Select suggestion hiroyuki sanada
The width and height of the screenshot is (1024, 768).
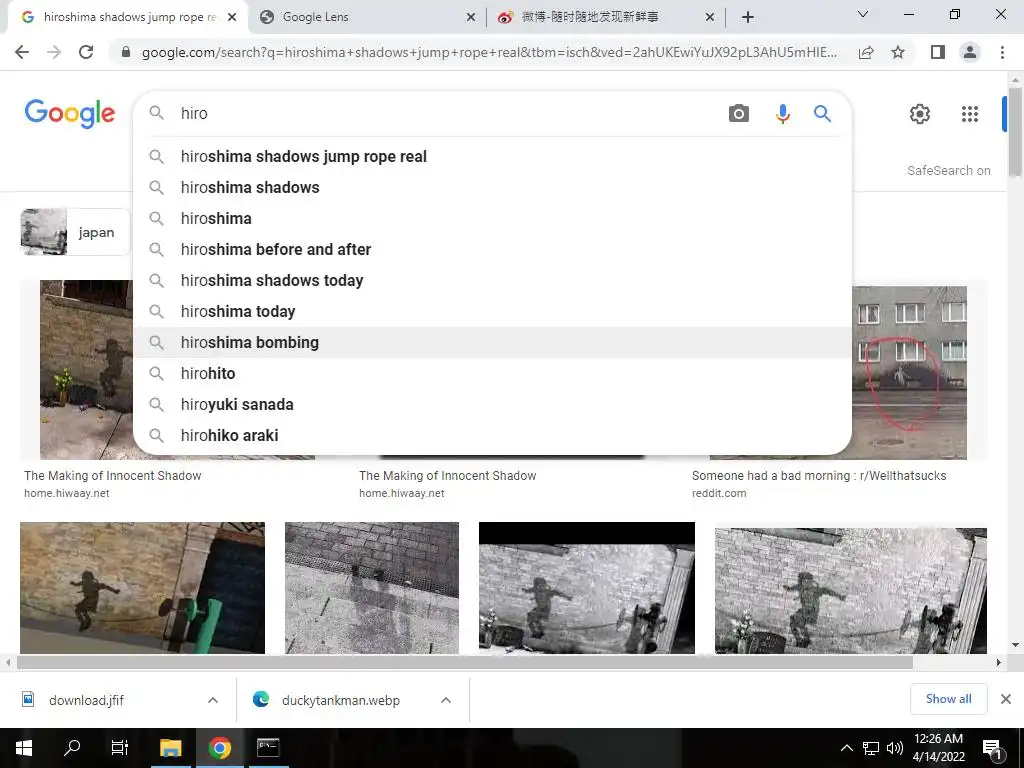click(x=492, y=404)
